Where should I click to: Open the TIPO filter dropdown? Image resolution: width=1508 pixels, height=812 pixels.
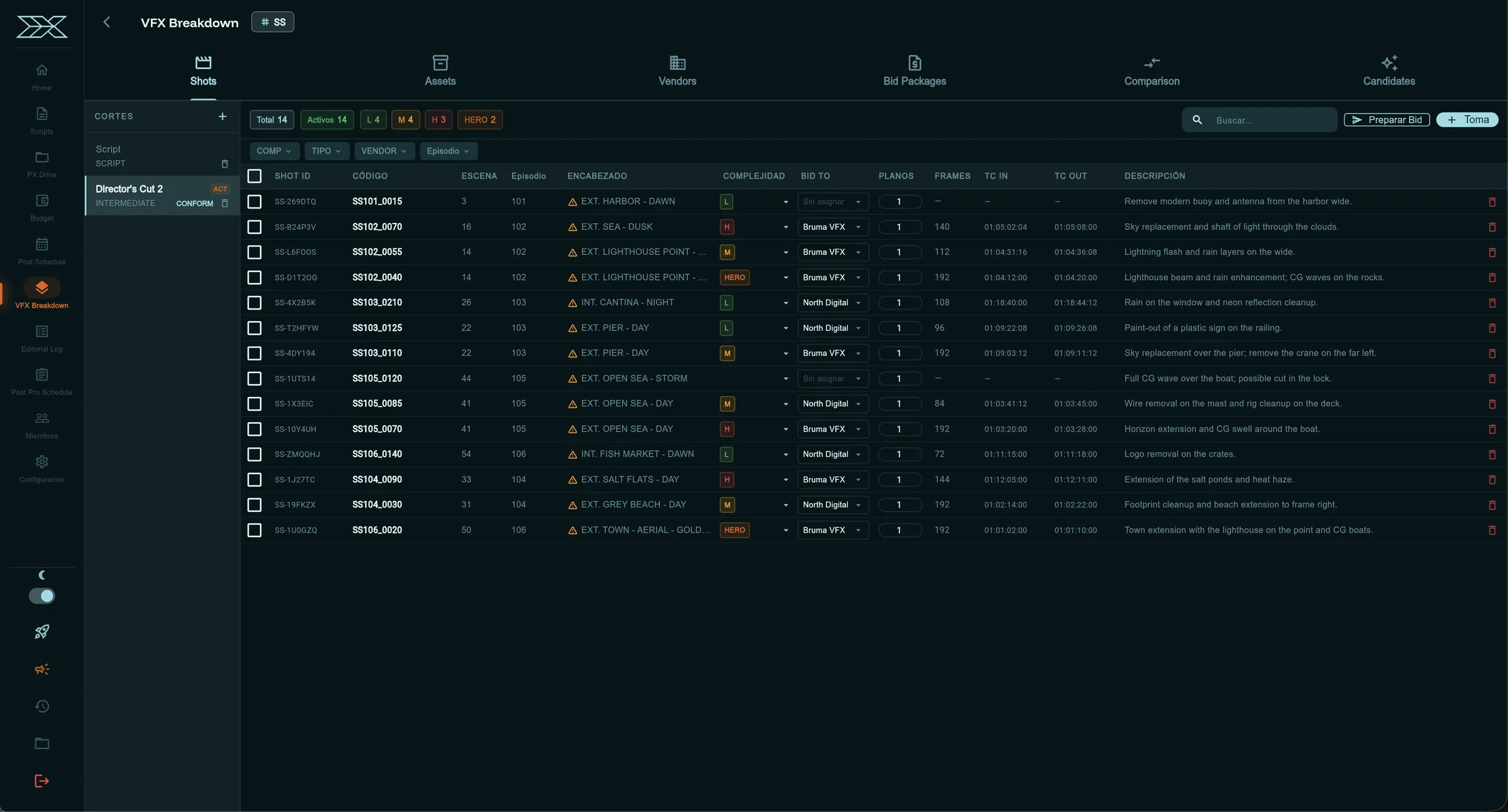click(326, 151)
